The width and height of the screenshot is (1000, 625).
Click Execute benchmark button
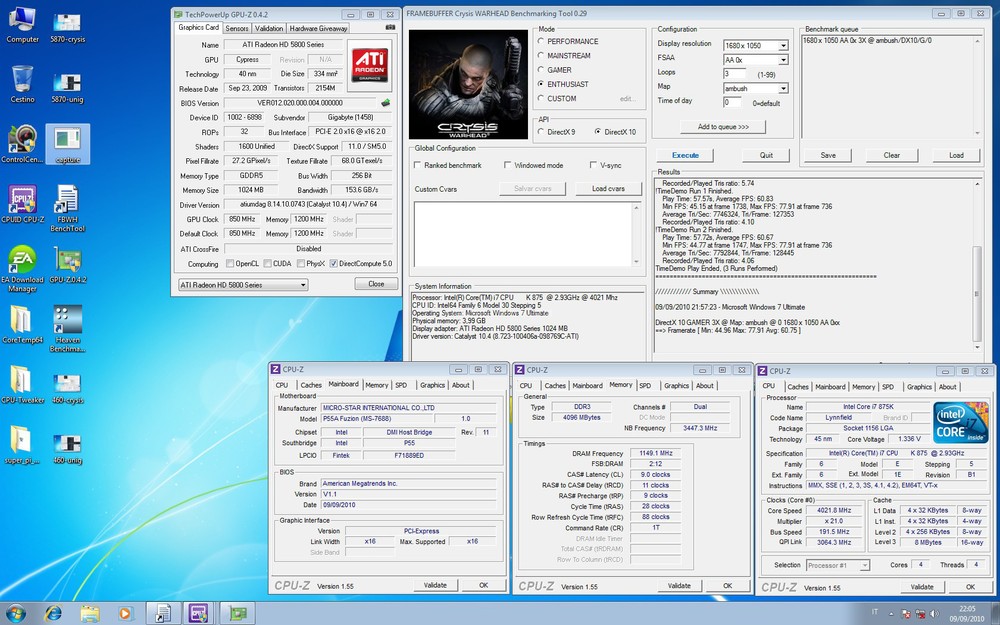point(685,155)
